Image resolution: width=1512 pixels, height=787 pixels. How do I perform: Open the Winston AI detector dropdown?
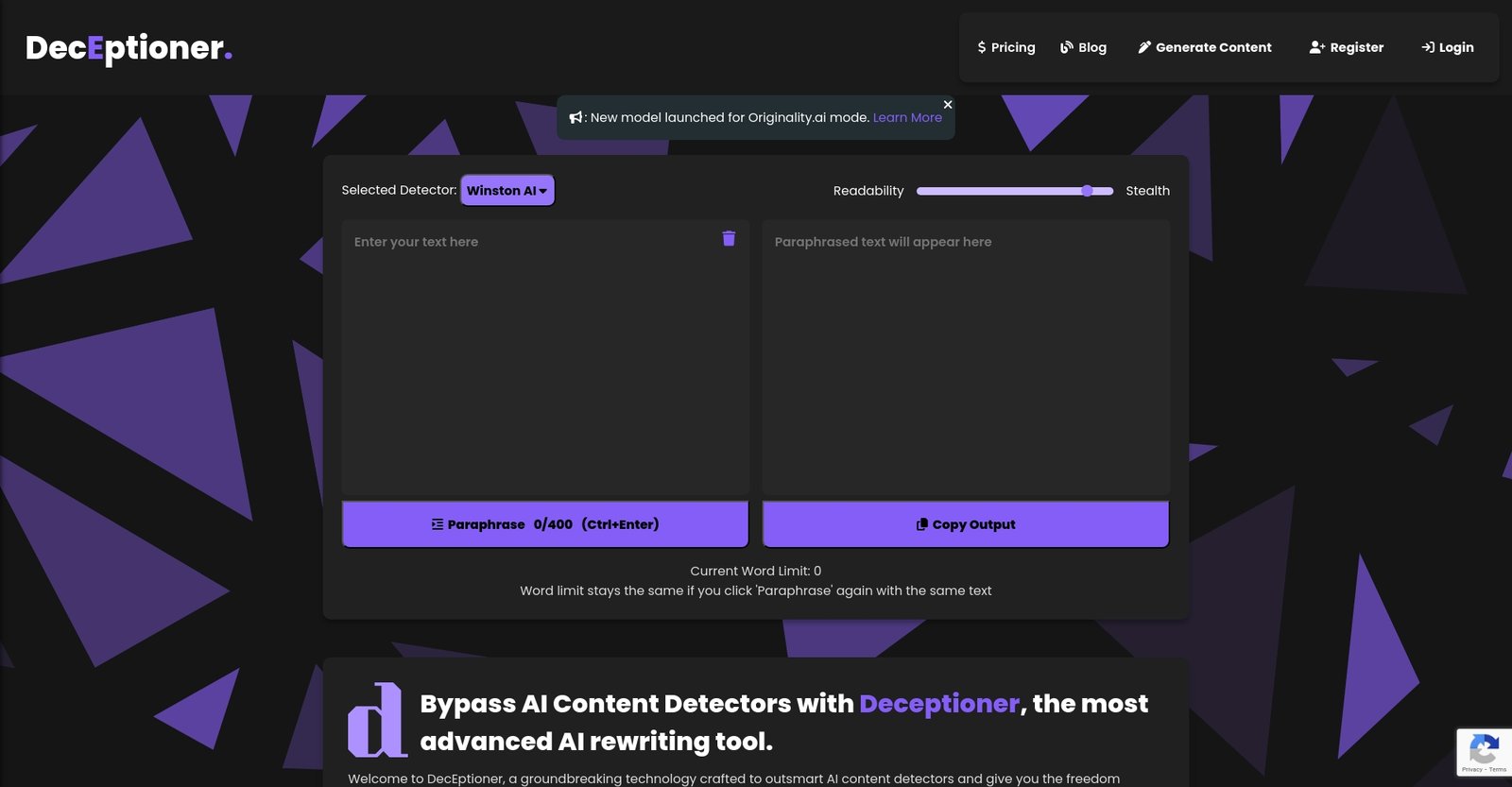[507, 190]
